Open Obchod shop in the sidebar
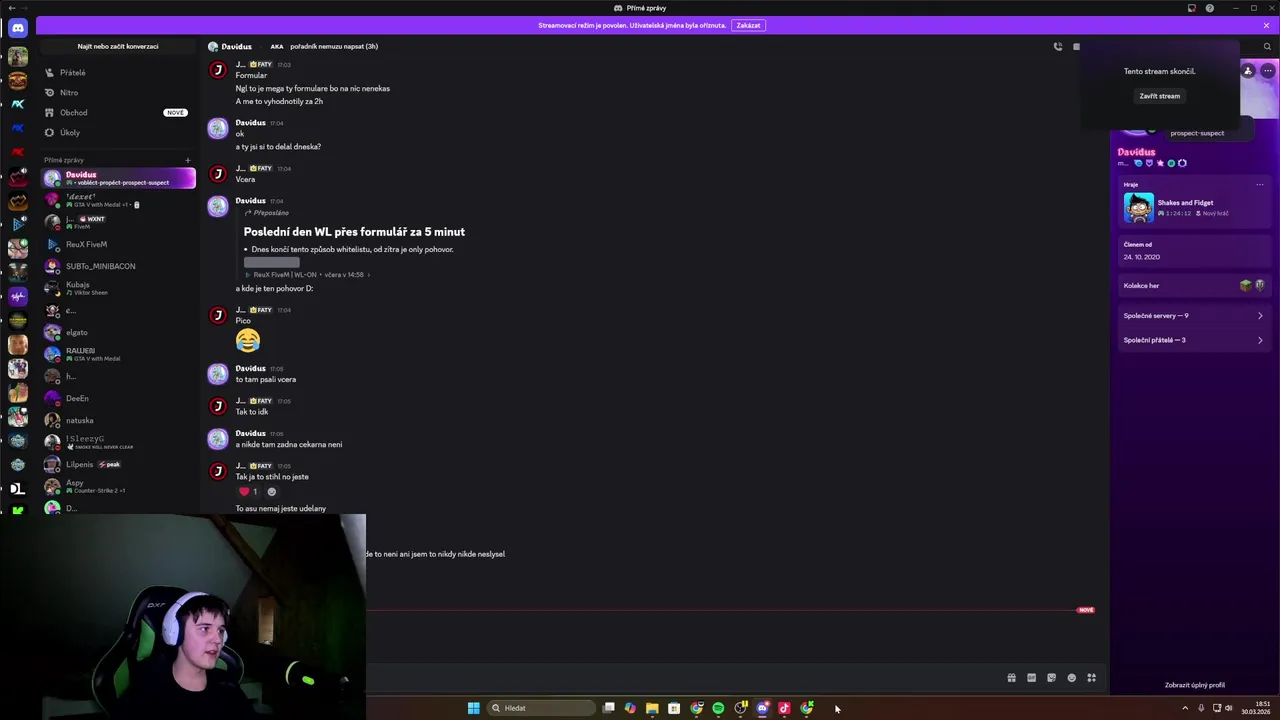 118,113
